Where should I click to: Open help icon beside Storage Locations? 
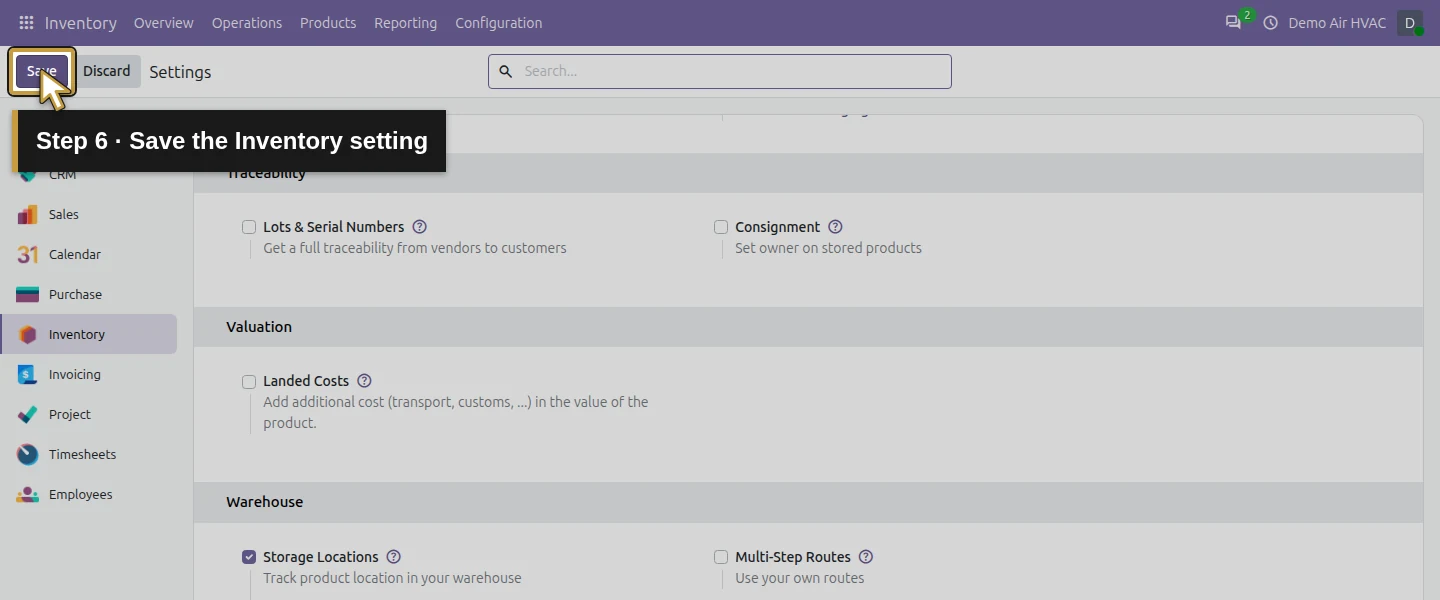[x=394, y=557]
